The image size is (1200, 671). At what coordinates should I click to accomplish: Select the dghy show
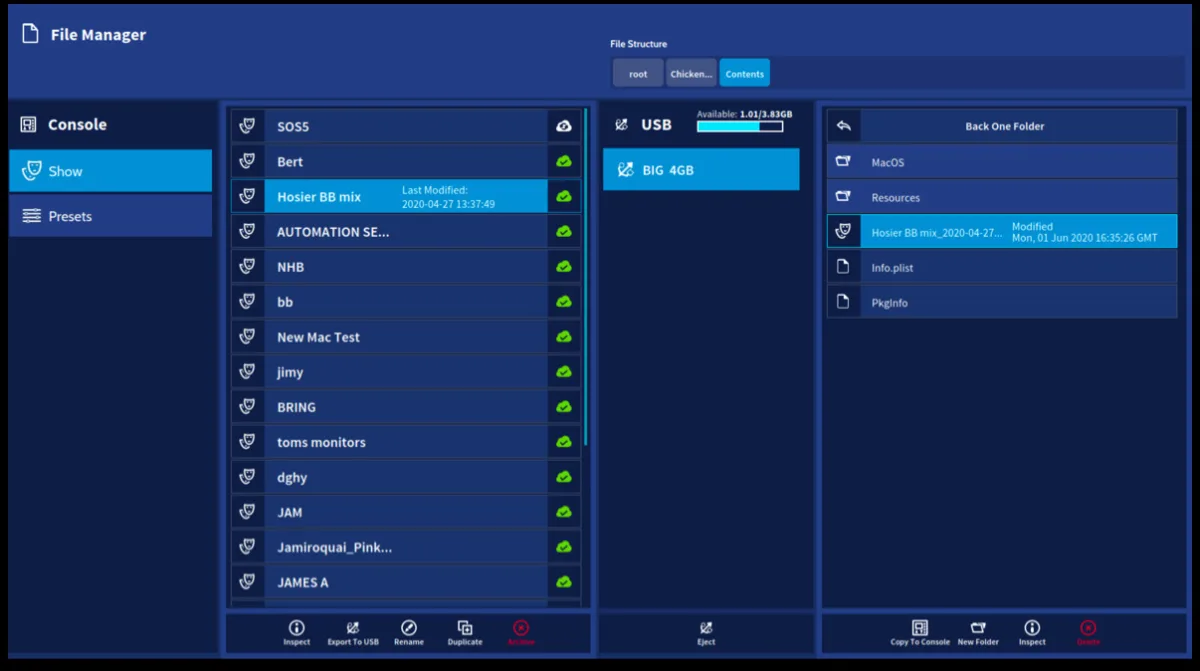(406, 476)
